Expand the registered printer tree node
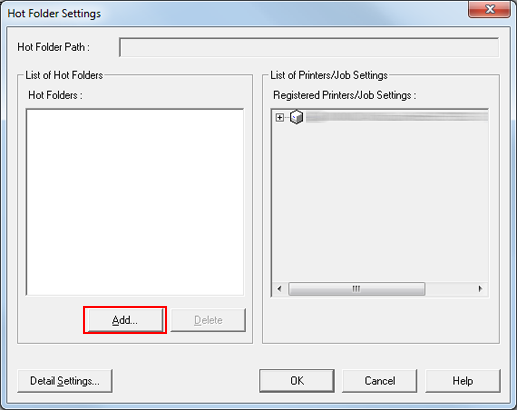The width and height of the screenshot is (517, 410). pos(280,117)
